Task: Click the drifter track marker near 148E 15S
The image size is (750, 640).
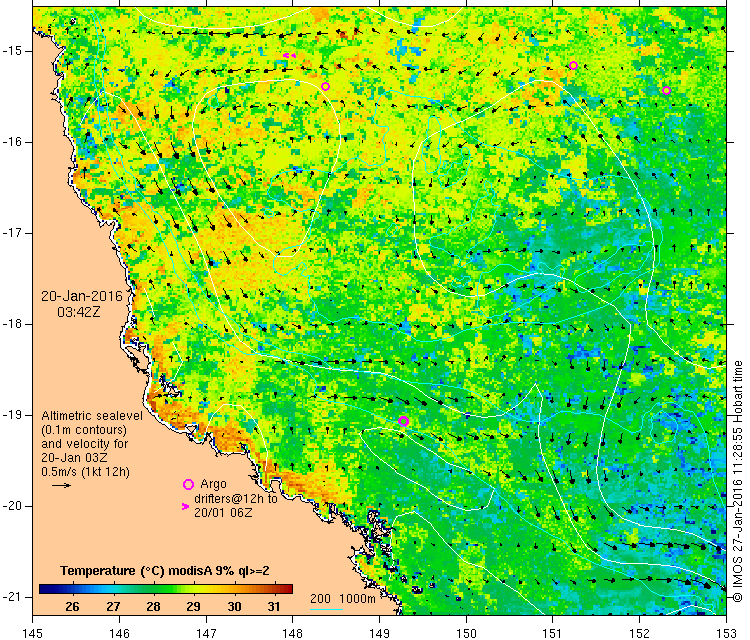Action: [x=289, y=55]
